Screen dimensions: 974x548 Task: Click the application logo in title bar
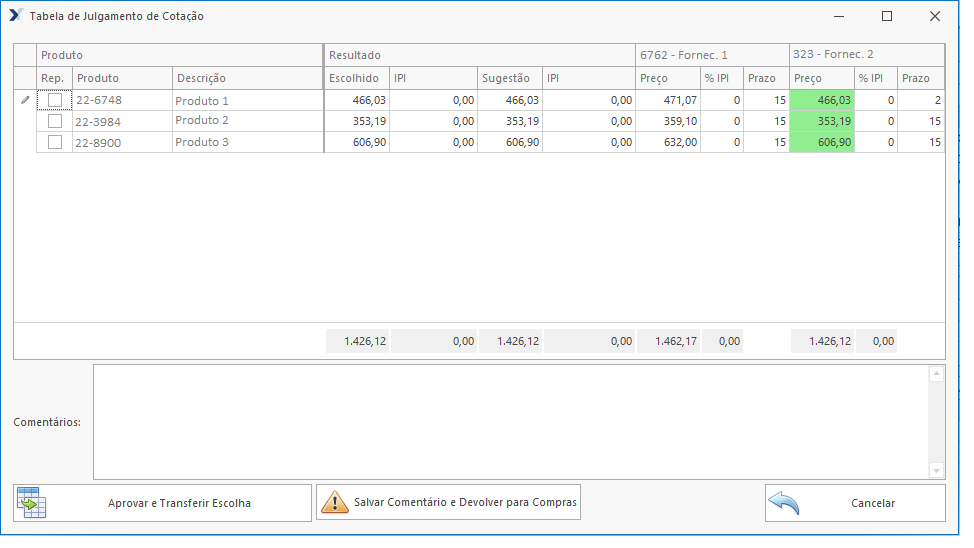click(16, 16)
